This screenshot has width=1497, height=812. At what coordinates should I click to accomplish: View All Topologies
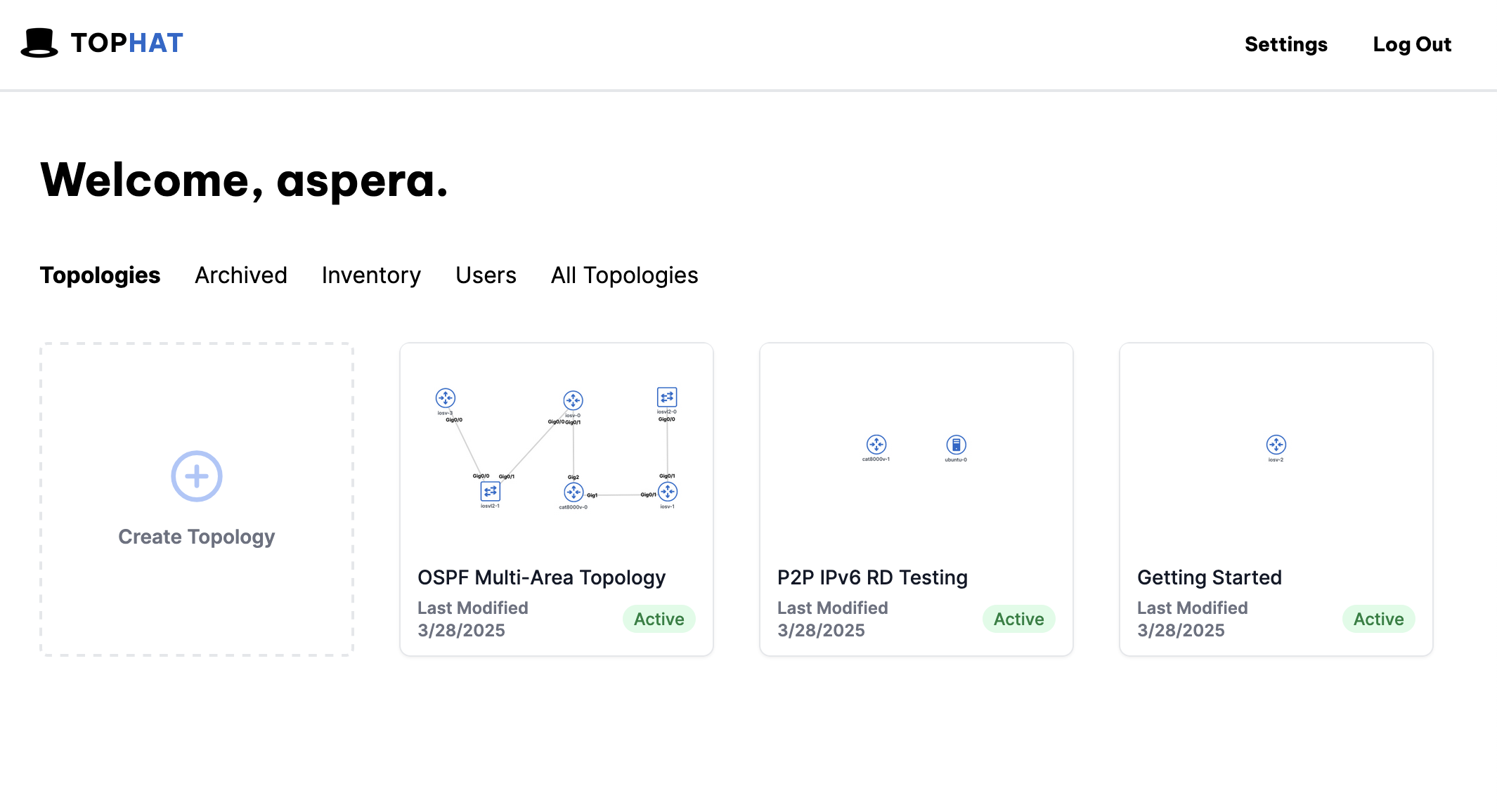coord(624,275)
